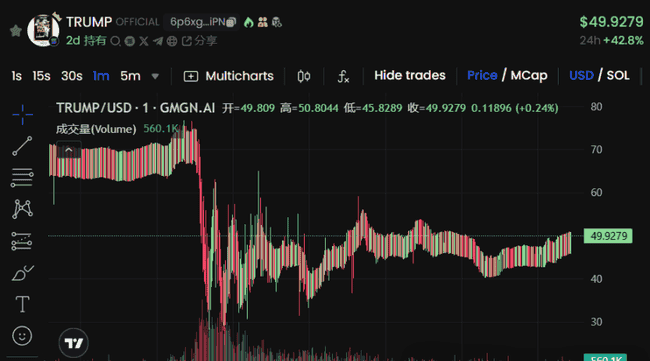Add TRUMP to favorites with star icon
650x361 pixels.
point(16,31)
